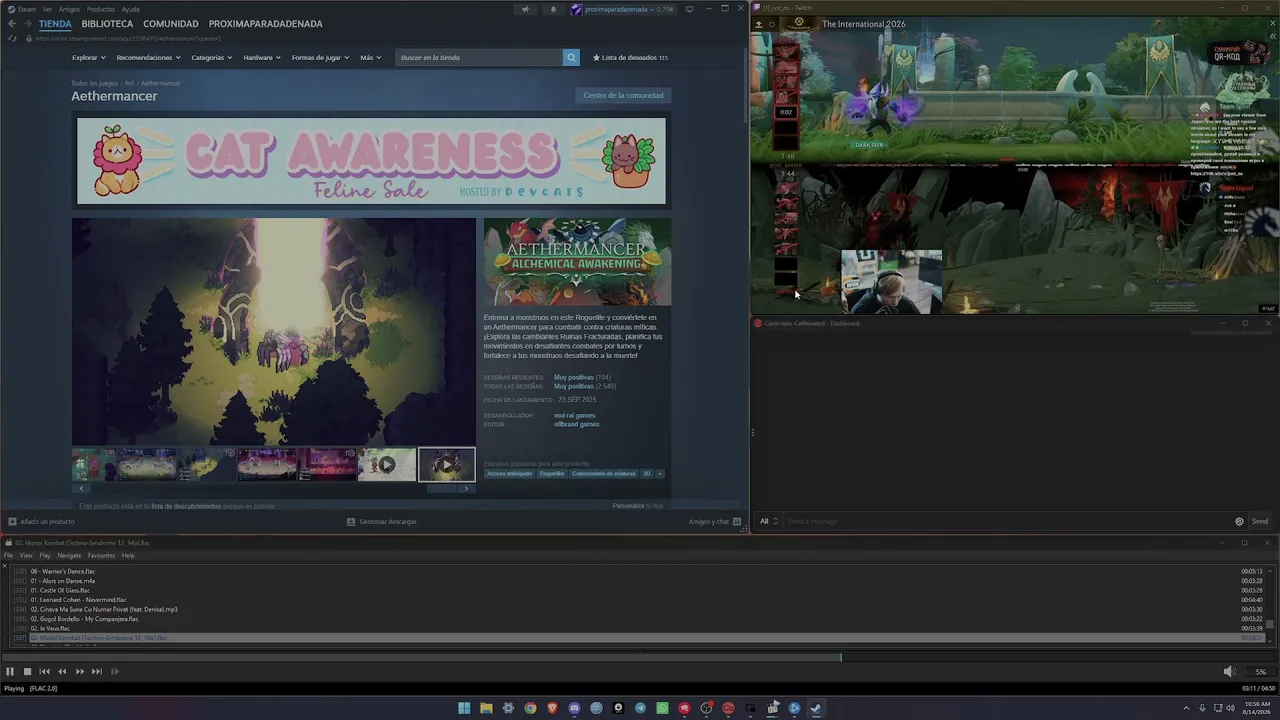Viewport: 1280px width, 720px height.
Task: Skip to the previous track
Action: point(44,672)
